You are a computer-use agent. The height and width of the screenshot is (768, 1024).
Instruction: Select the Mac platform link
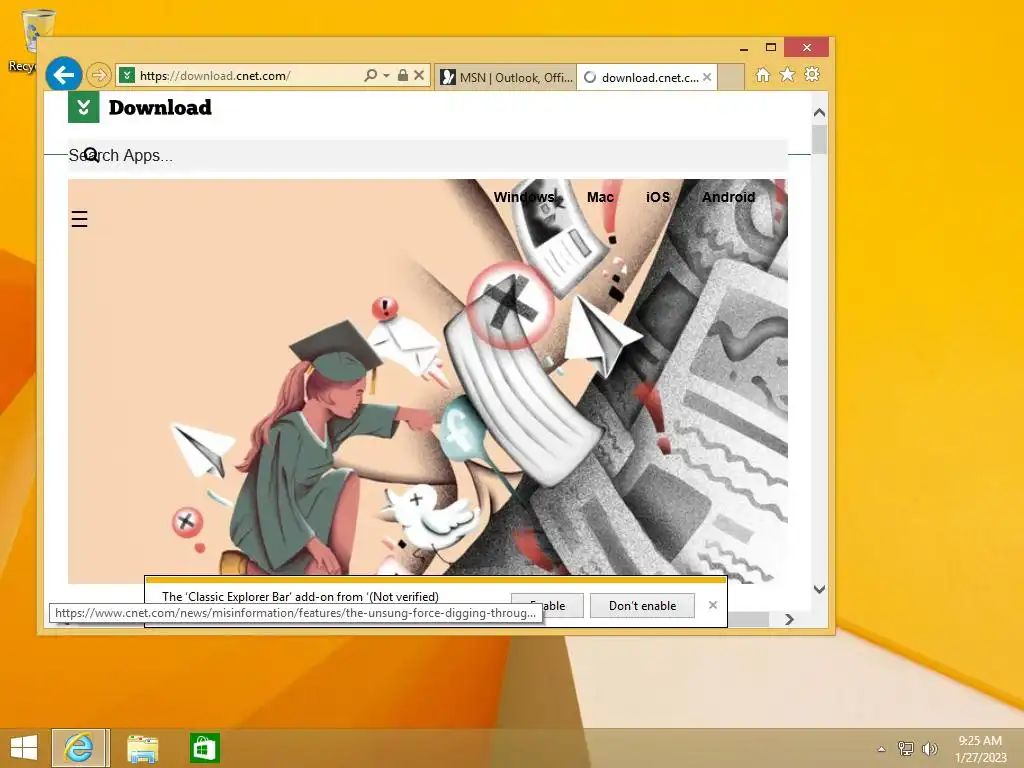coord(600,197)
